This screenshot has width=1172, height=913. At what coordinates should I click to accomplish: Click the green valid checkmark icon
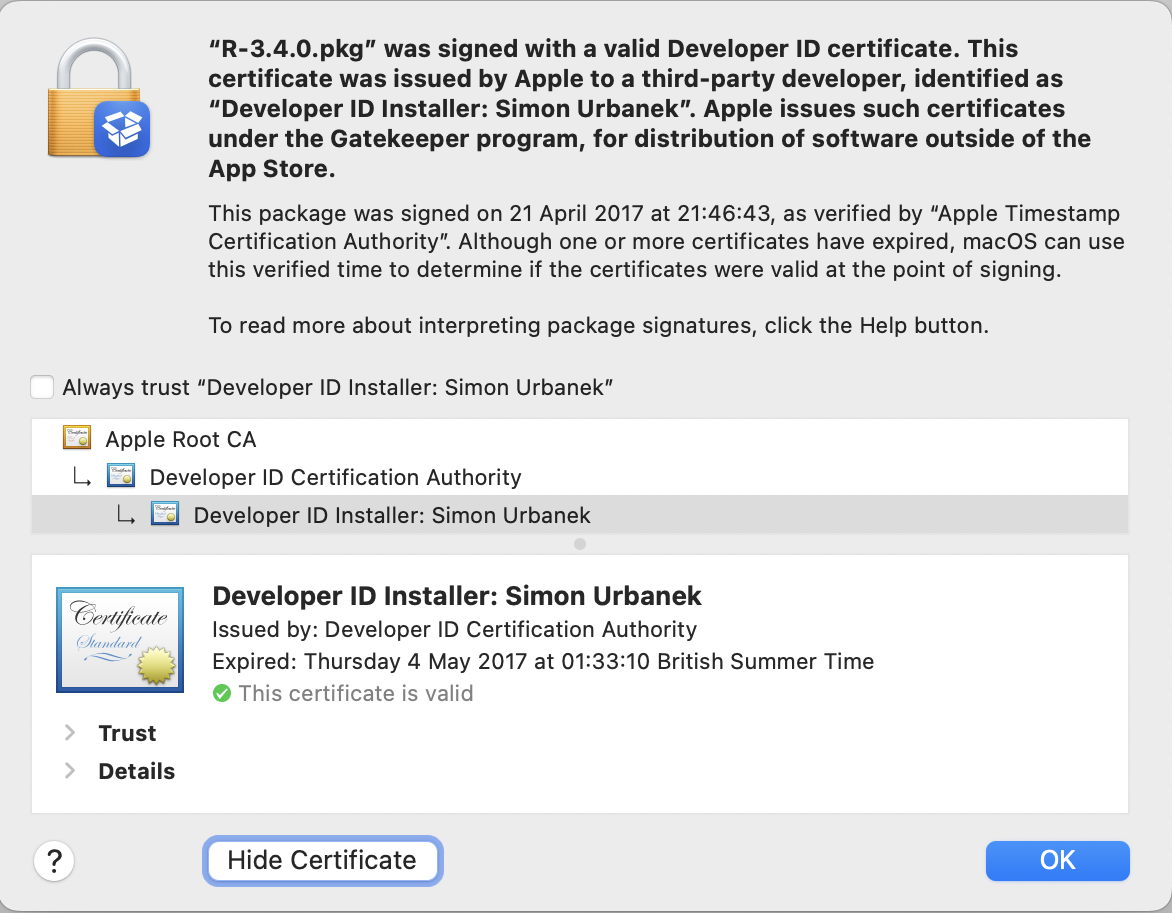pos(222,693)
